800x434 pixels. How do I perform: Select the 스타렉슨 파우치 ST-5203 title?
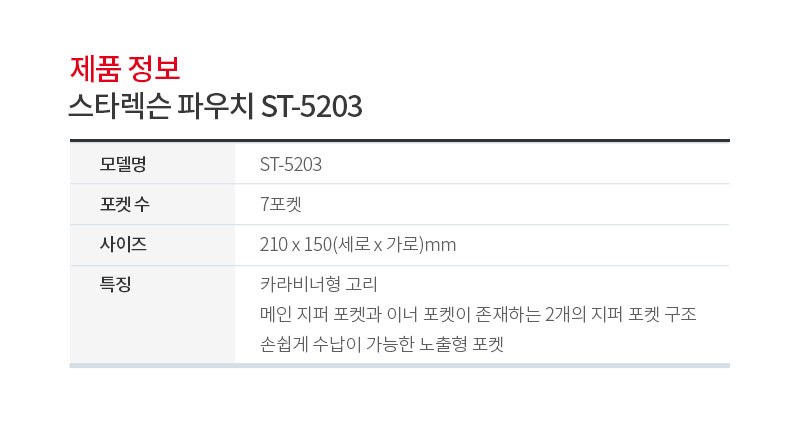[215, 106]
